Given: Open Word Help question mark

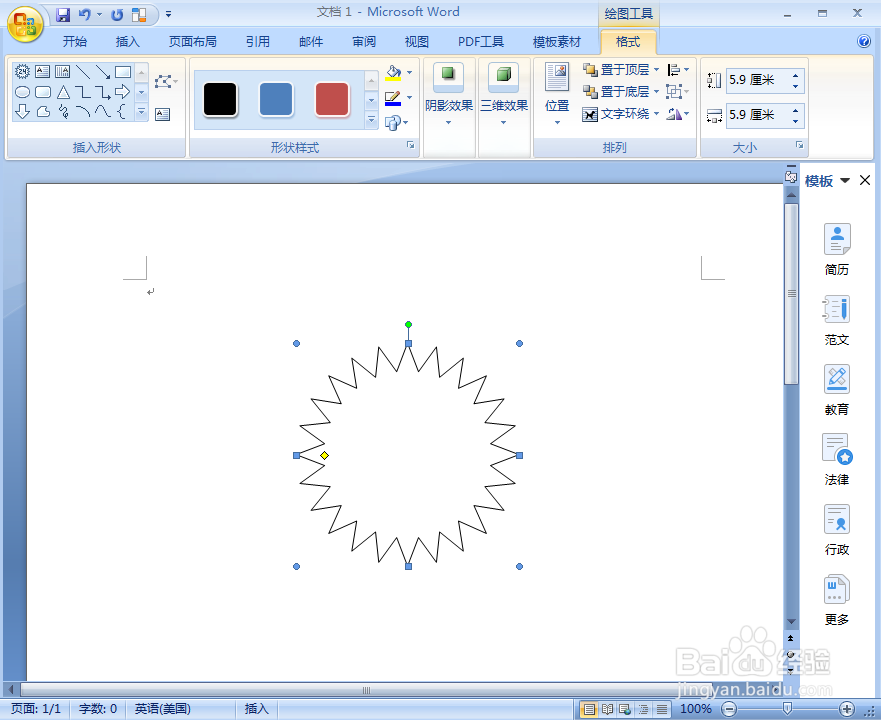Looking at the screenshot, I should tap(864, 41).
